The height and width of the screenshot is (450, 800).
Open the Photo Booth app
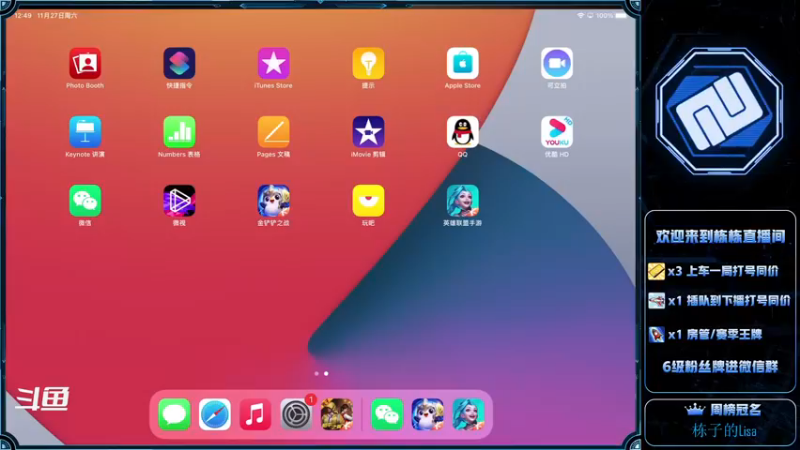point(85,63)
